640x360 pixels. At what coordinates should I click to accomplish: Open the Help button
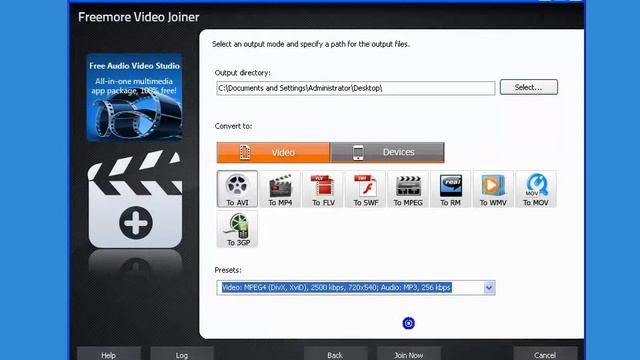[x=109, y=354]
